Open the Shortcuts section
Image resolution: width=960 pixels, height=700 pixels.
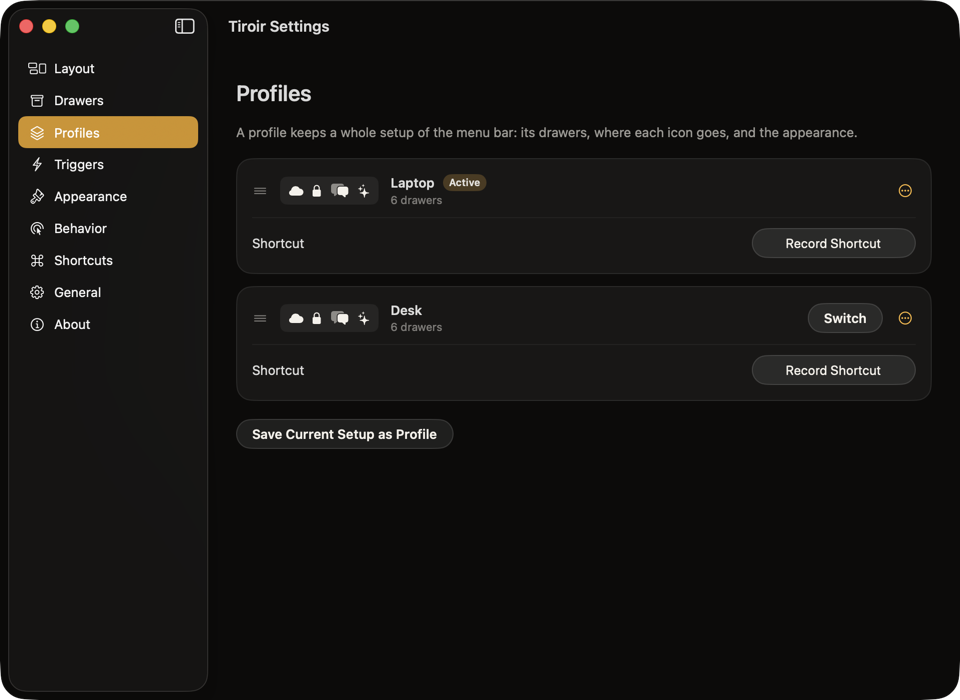[x=108, y=260]
